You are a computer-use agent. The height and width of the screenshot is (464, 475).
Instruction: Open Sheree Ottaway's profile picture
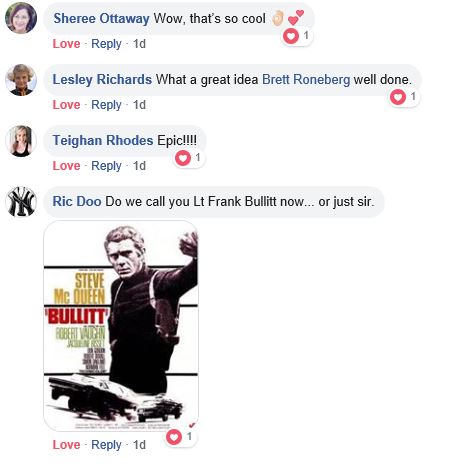click(21, 18)
